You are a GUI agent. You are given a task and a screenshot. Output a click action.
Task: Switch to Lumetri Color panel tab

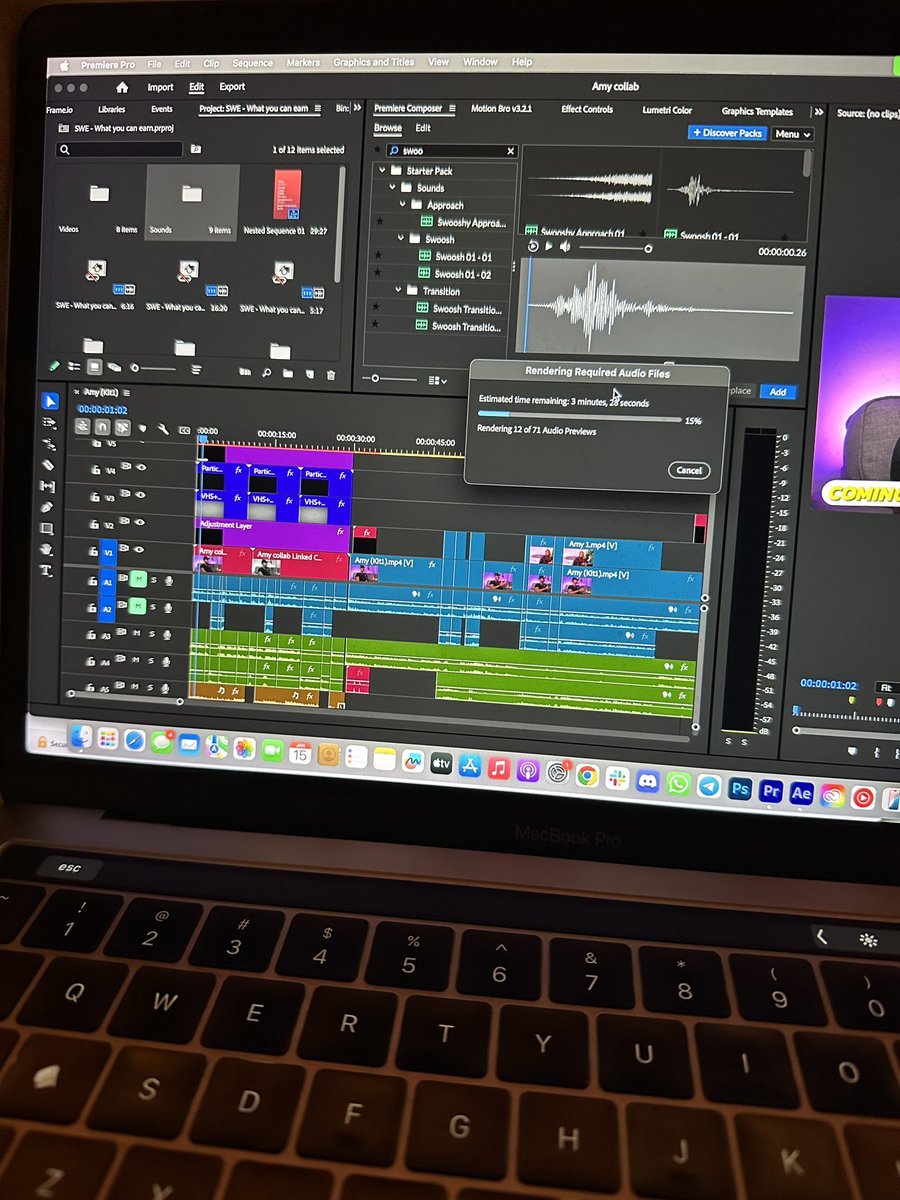click(667, 110)
